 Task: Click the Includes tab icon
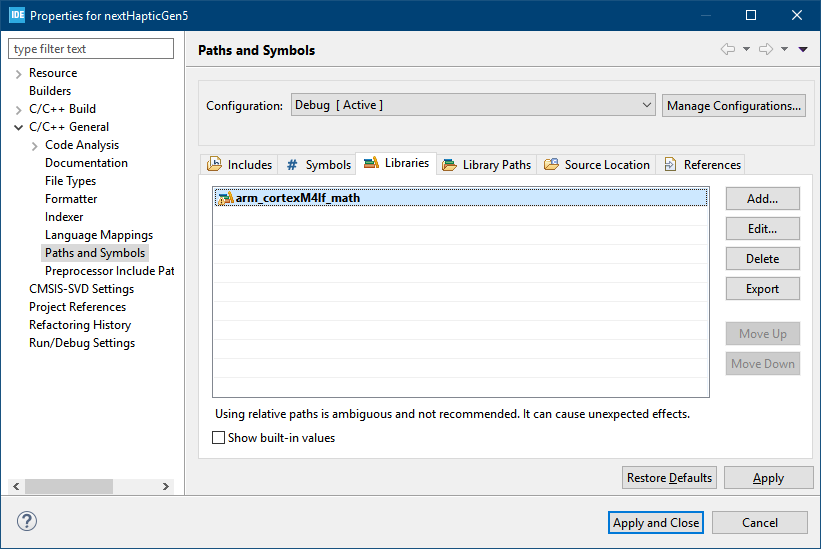tap(214, 165)
